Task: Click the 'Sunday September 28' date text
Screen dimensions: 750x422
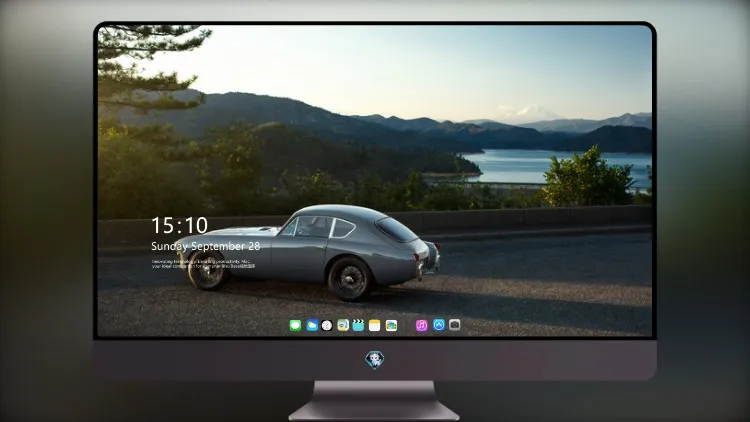Action: [206, 246]
